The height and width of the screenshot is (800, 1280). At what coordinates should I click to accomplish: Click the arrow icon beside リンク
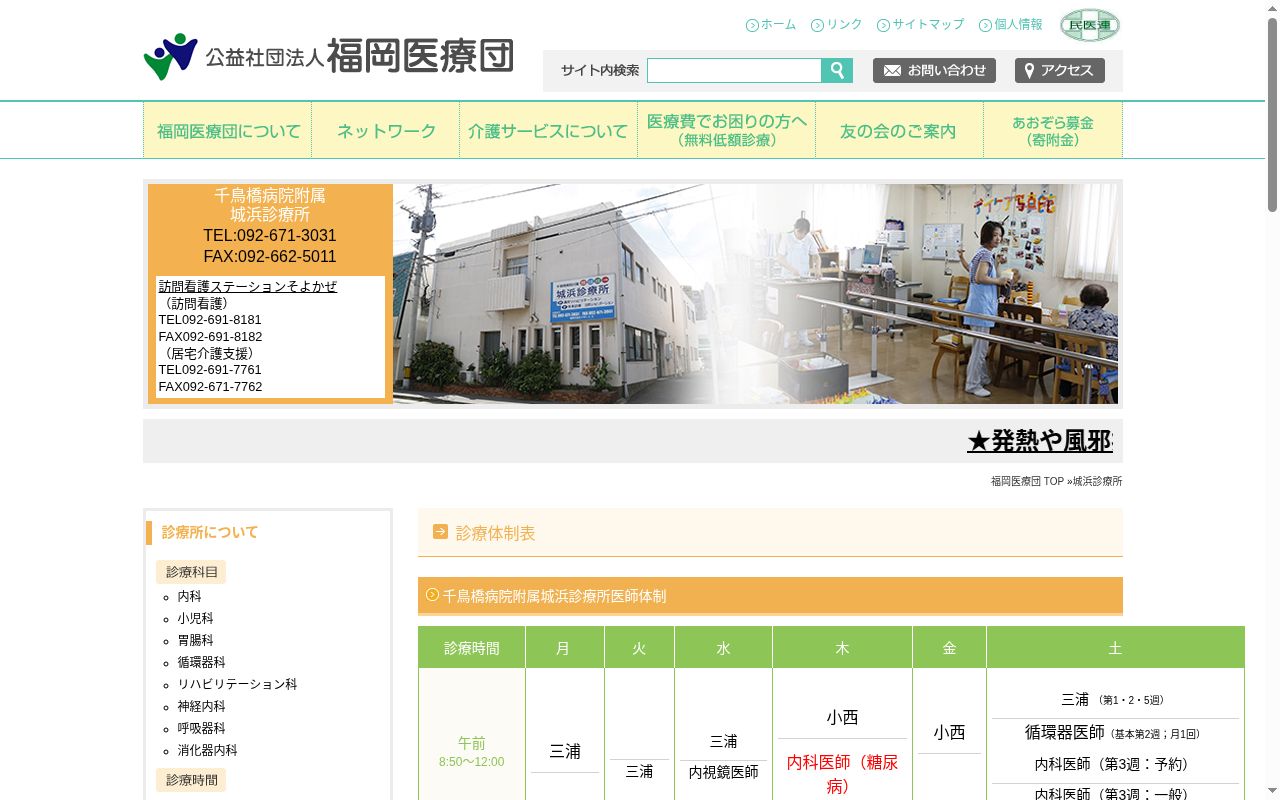(x=817, y=25)
